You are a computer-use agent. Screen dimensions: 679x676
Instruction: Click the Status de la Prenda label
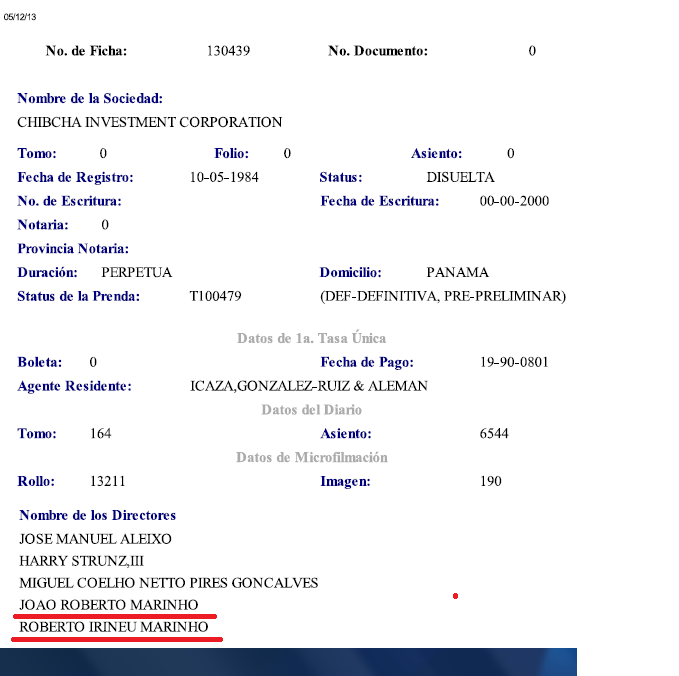(79, 296)
